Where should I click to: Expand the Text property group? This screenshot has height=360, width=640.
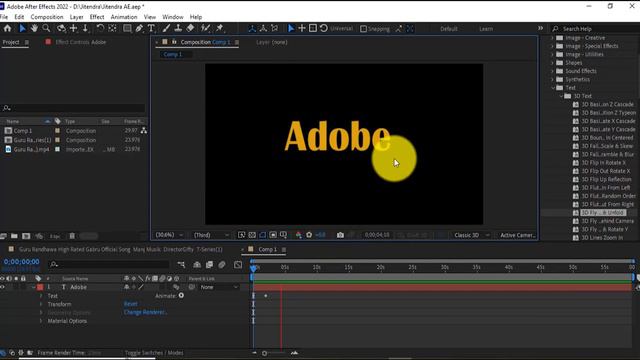pyautogui.click(x=41, y=296)
